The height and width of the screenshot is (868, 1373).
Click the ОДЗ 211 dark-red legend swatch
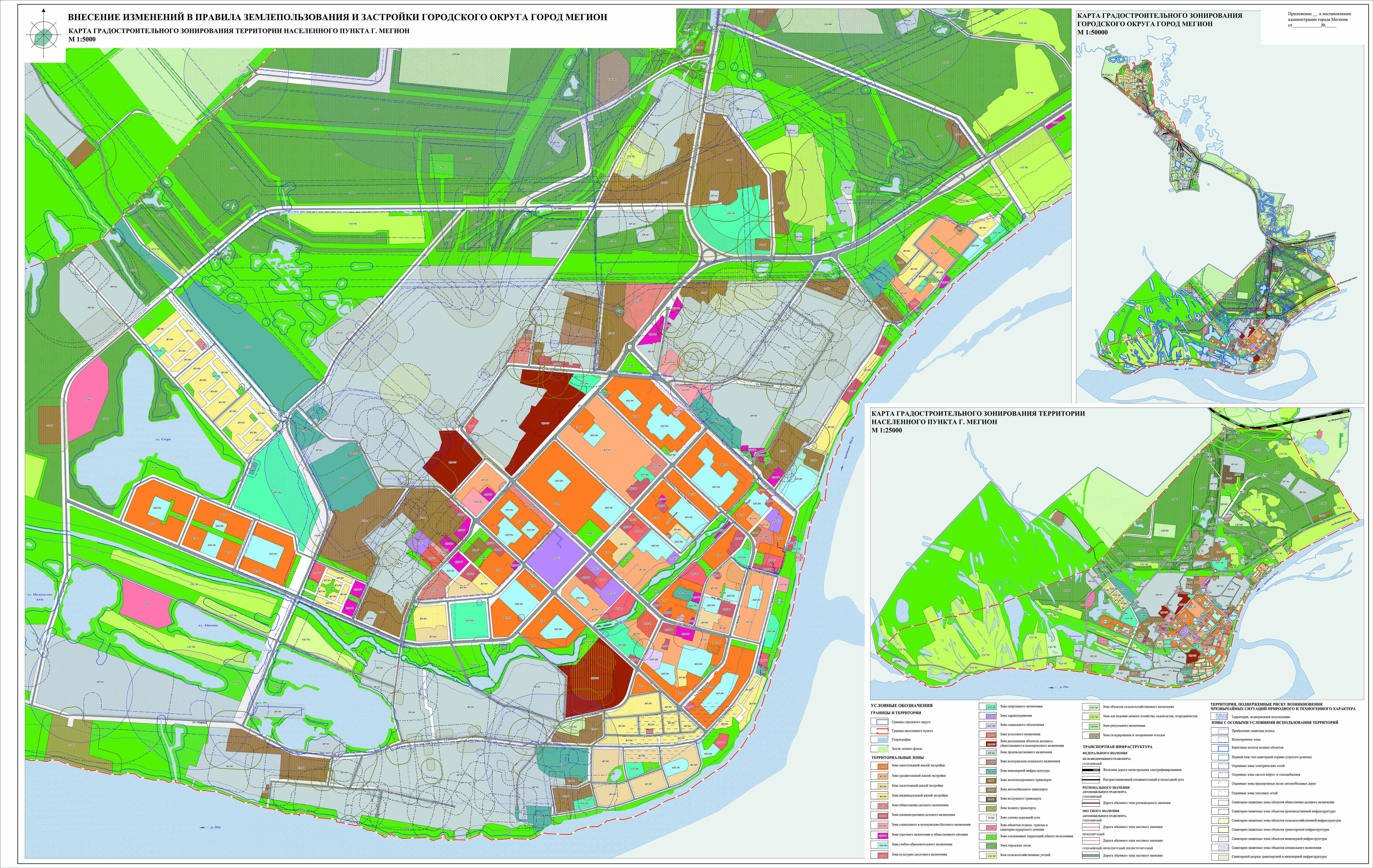pos(991,744)
